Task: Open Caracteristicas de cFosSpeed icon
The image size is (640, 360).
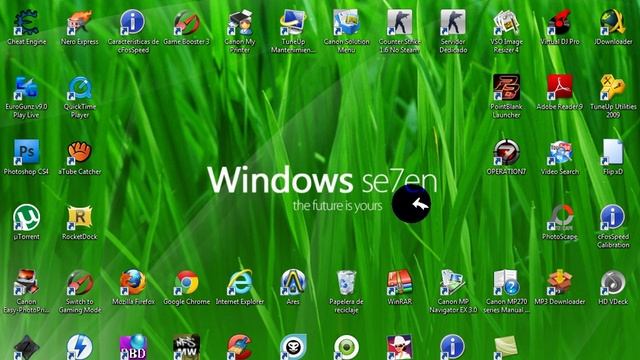Action: point(133,22)
